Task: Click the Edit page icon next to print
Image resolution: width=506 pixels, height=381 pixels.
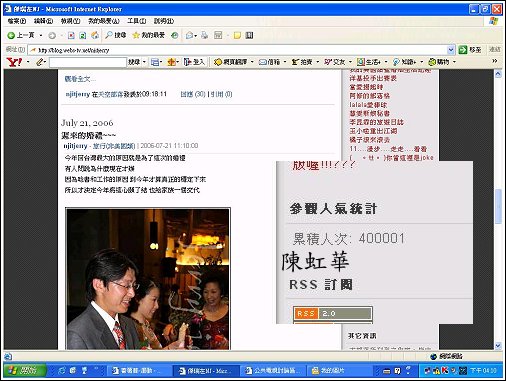Action: [x=218, y=35]
